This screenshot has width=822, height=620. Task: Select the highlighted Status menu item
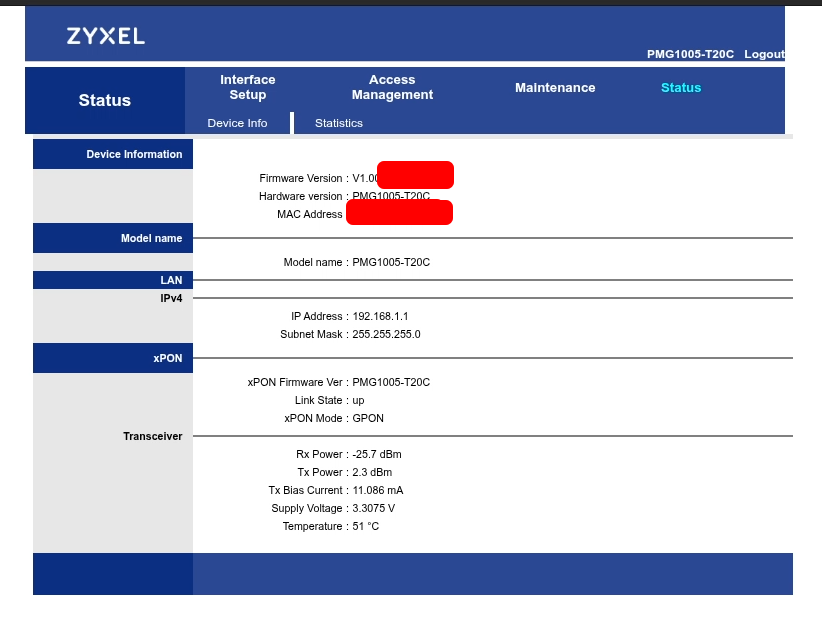[x=680, y=88]
